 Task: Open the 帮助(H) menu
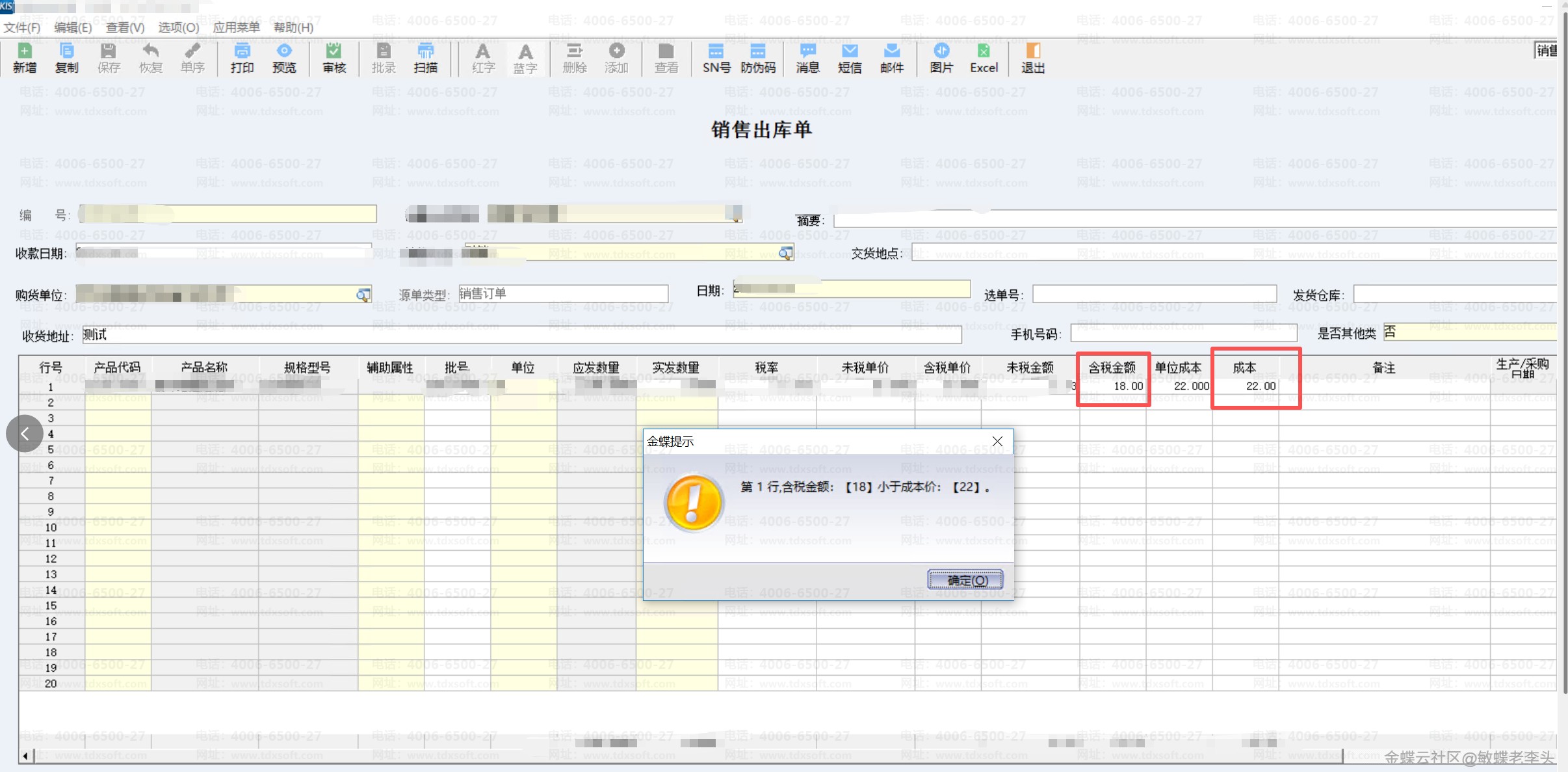[293, 27]
